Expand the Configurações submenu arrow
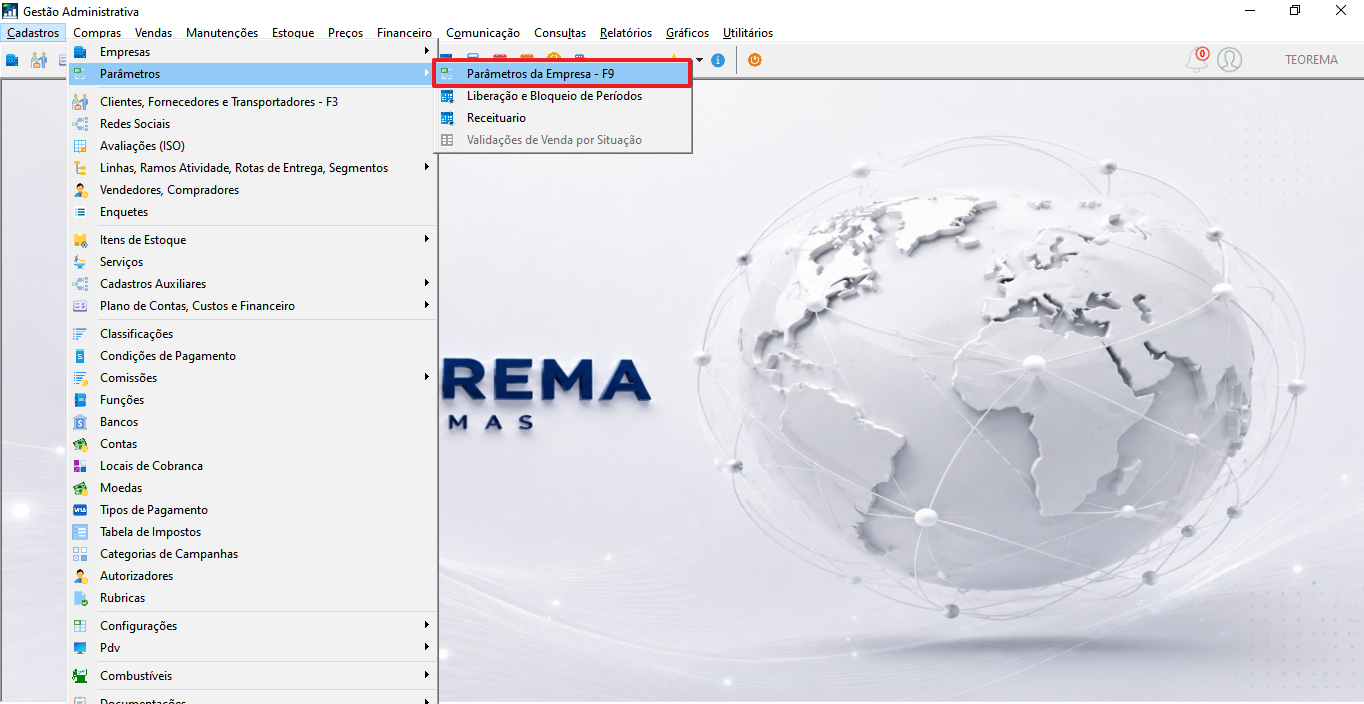Screen dimensions: 1364x704 pos(427,625)
